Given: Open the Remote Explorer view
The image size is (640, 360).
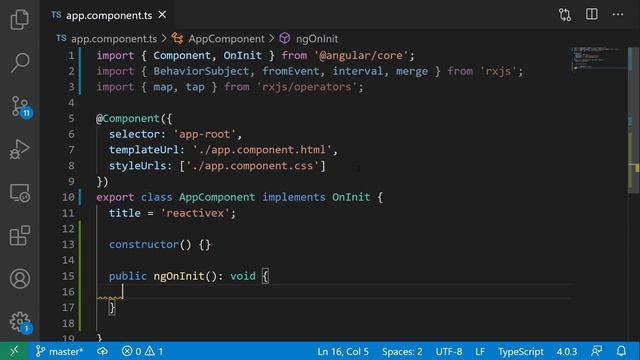Looking at the screenshot, I should tap(20, 193).
